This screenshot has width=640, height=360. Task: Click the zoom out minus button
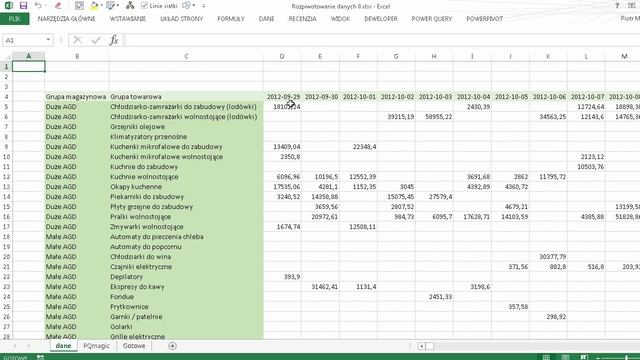(598, 358)
